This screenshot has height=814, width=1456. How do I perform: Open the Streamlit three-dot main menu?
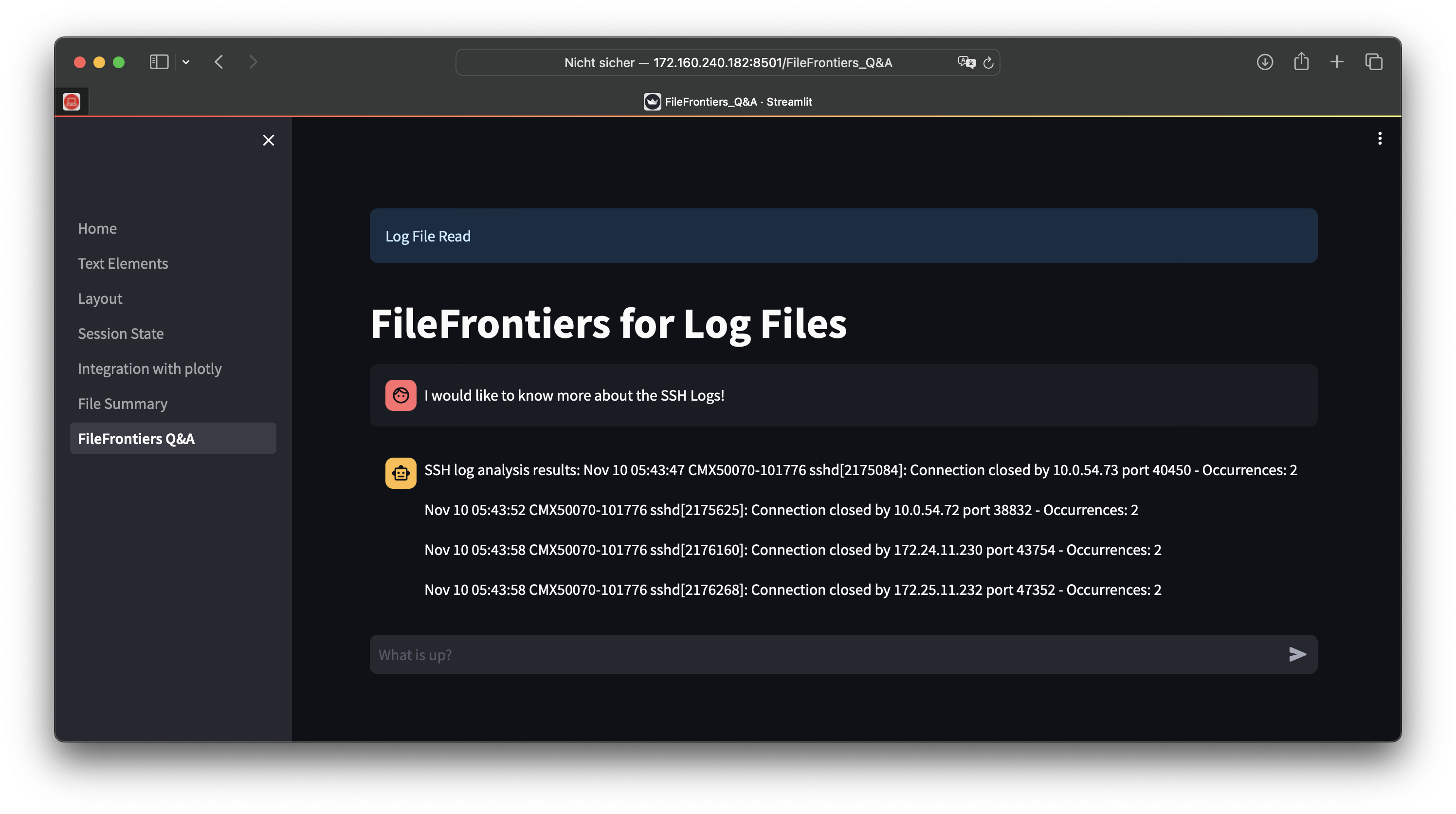tap(1380, 138)
